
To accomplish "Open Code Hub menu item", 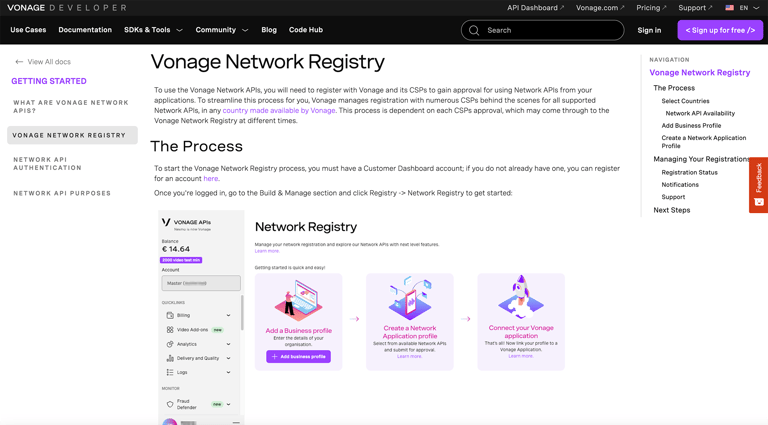I will pyautogui.click(x=306, y=30).
